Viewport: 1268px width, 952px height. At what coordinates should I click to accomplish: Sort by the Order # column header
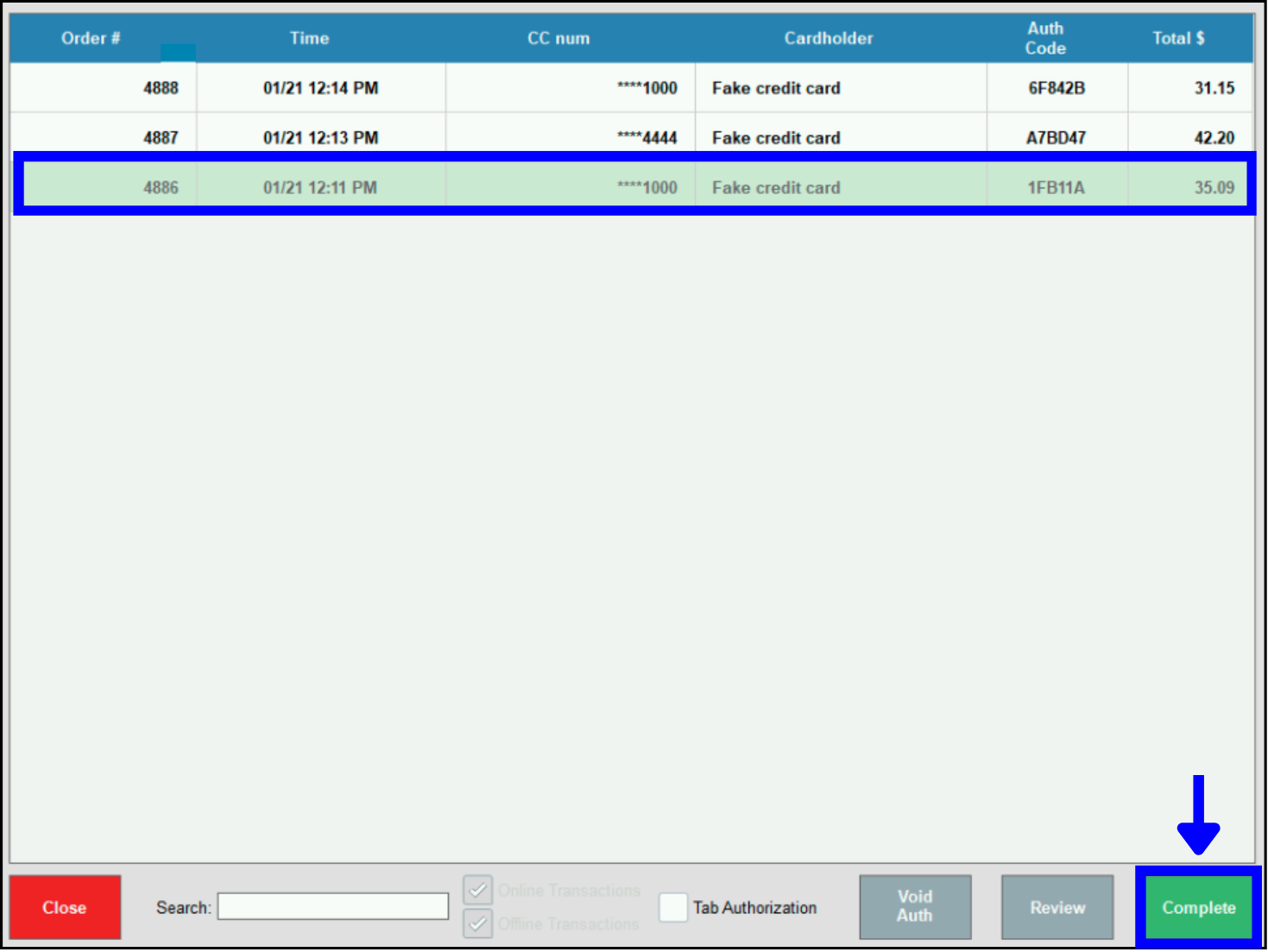coord(91,38)
